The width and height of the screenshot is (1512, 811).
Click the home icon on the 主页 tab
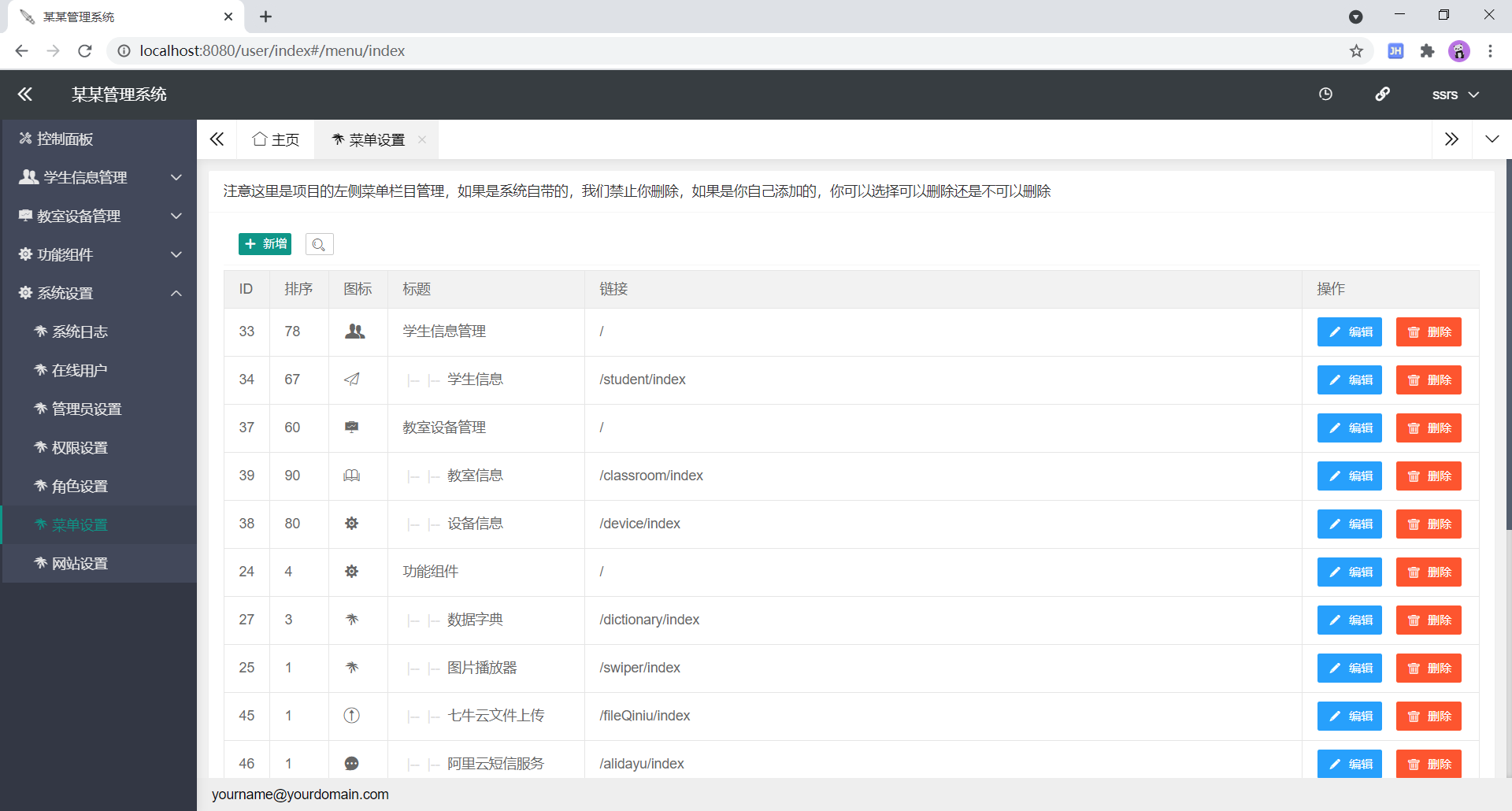[x=261, y=139]
